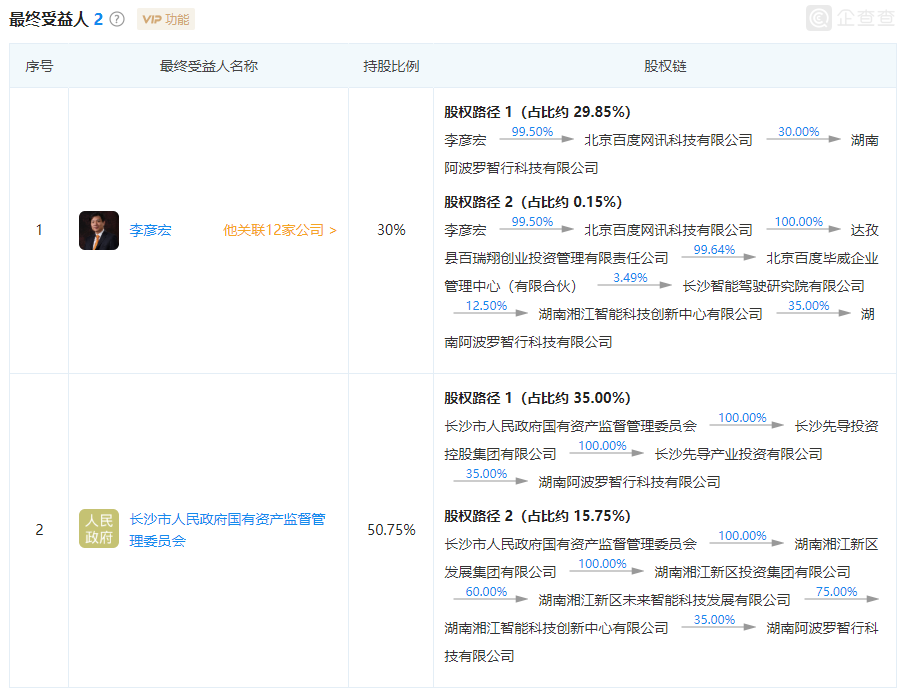Open the 李彦宏 name link in beneficiary column
Image resolution: width=904 pixels, height=698 pixels.
[x=150, y=231]
